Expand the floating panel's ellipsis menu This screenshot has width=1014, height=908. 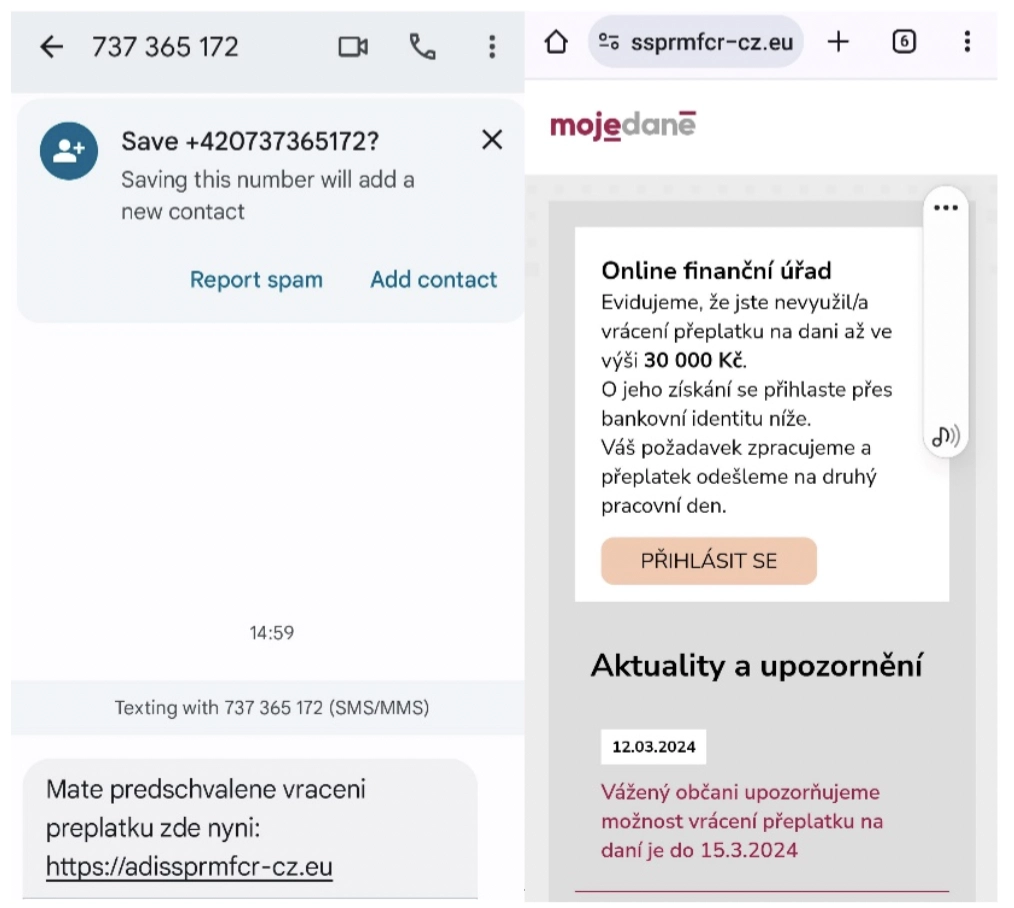coord(945,208)
